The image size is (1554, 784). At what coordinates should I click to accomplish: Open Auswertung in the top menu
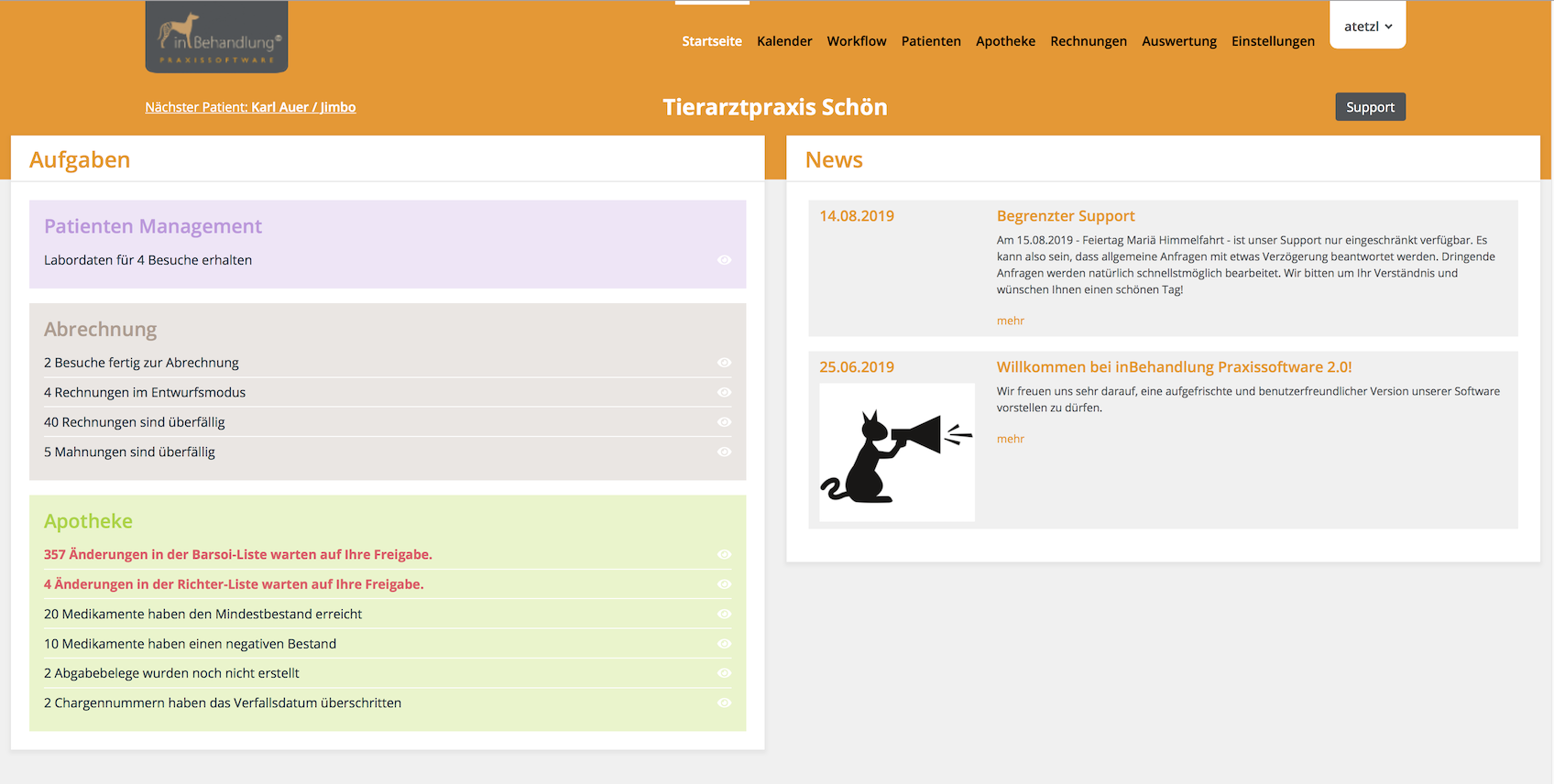pyautogui.click(x=1179, y=41)
